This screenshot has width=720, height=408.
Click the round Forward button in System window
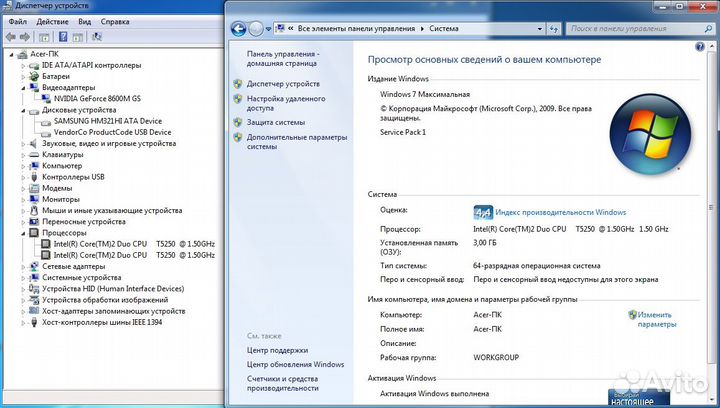tap(256, 29)
